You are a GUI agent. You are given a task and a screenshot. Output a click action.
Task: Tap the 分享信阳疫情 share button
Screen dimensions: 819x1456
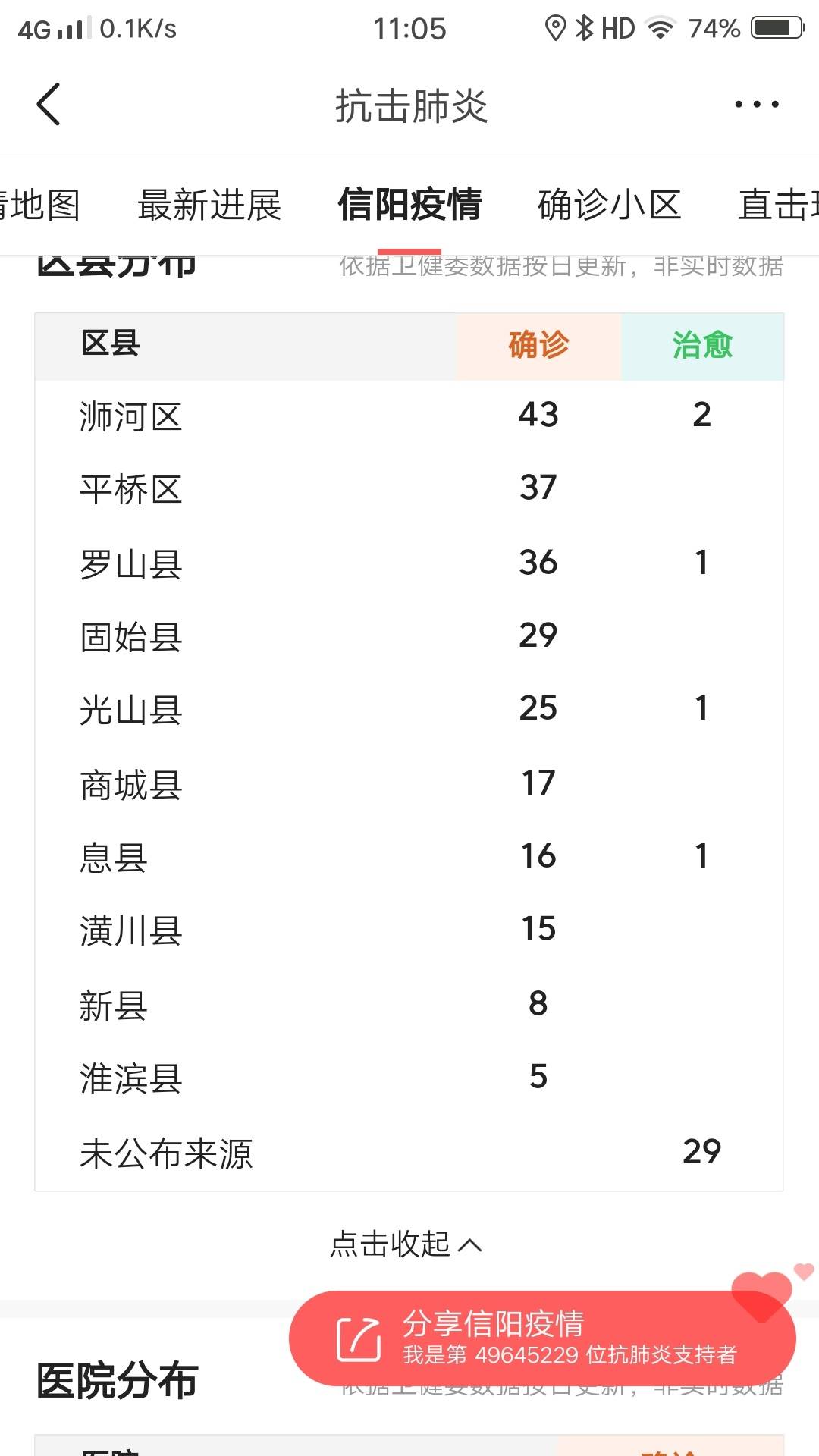(542, 1338)
